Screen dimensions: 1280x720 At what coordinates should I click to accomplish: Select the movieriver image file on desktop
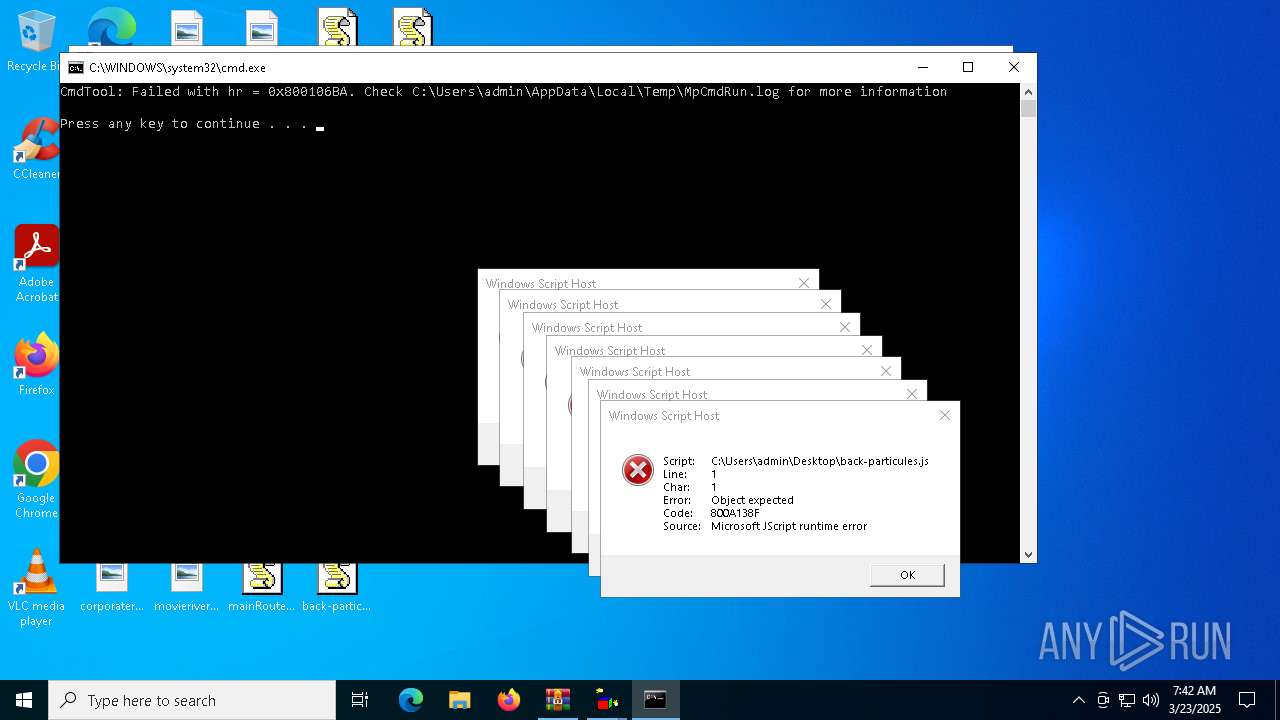(187, 588)
